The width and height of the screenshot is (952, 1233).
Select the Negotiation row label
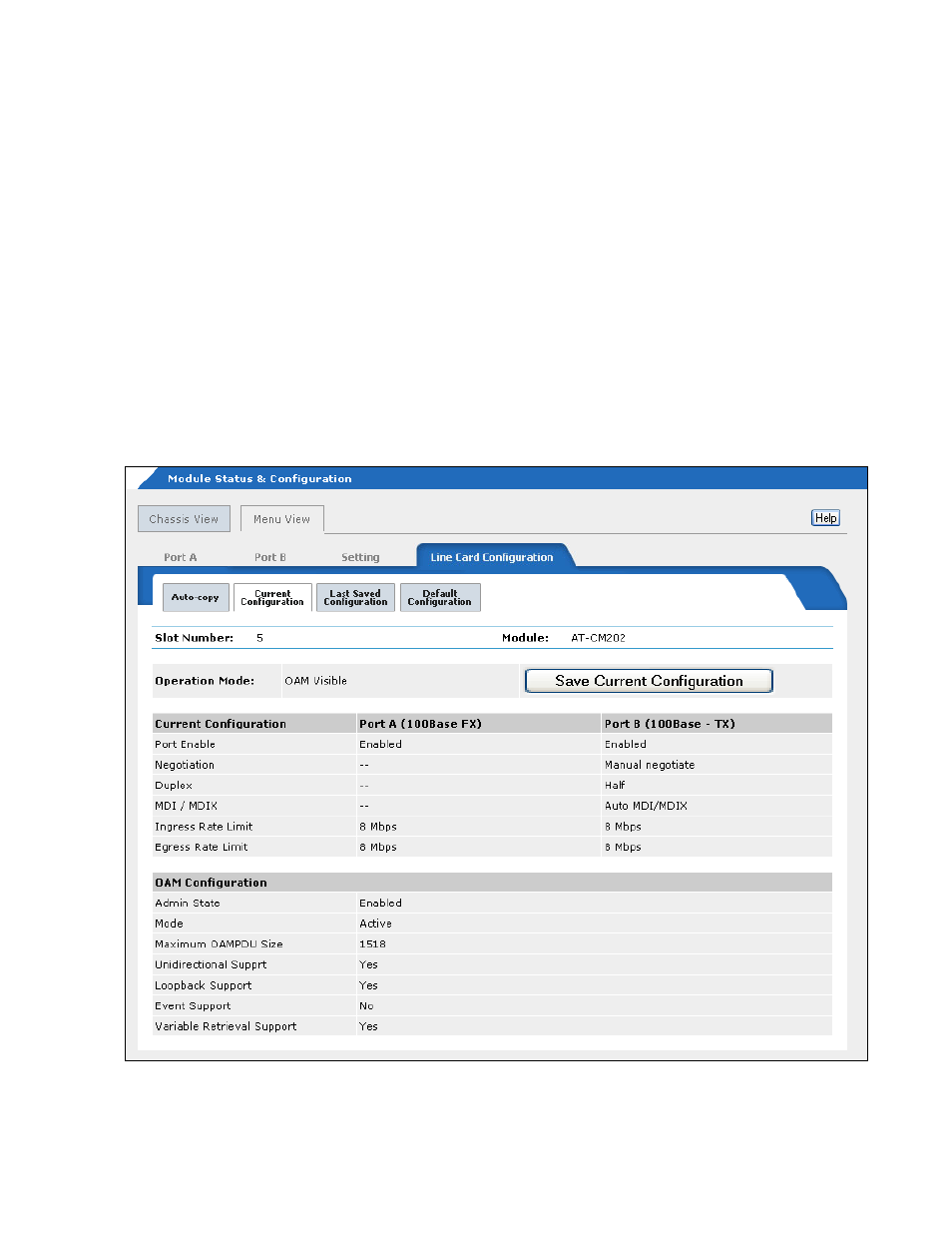click(185, 765)
